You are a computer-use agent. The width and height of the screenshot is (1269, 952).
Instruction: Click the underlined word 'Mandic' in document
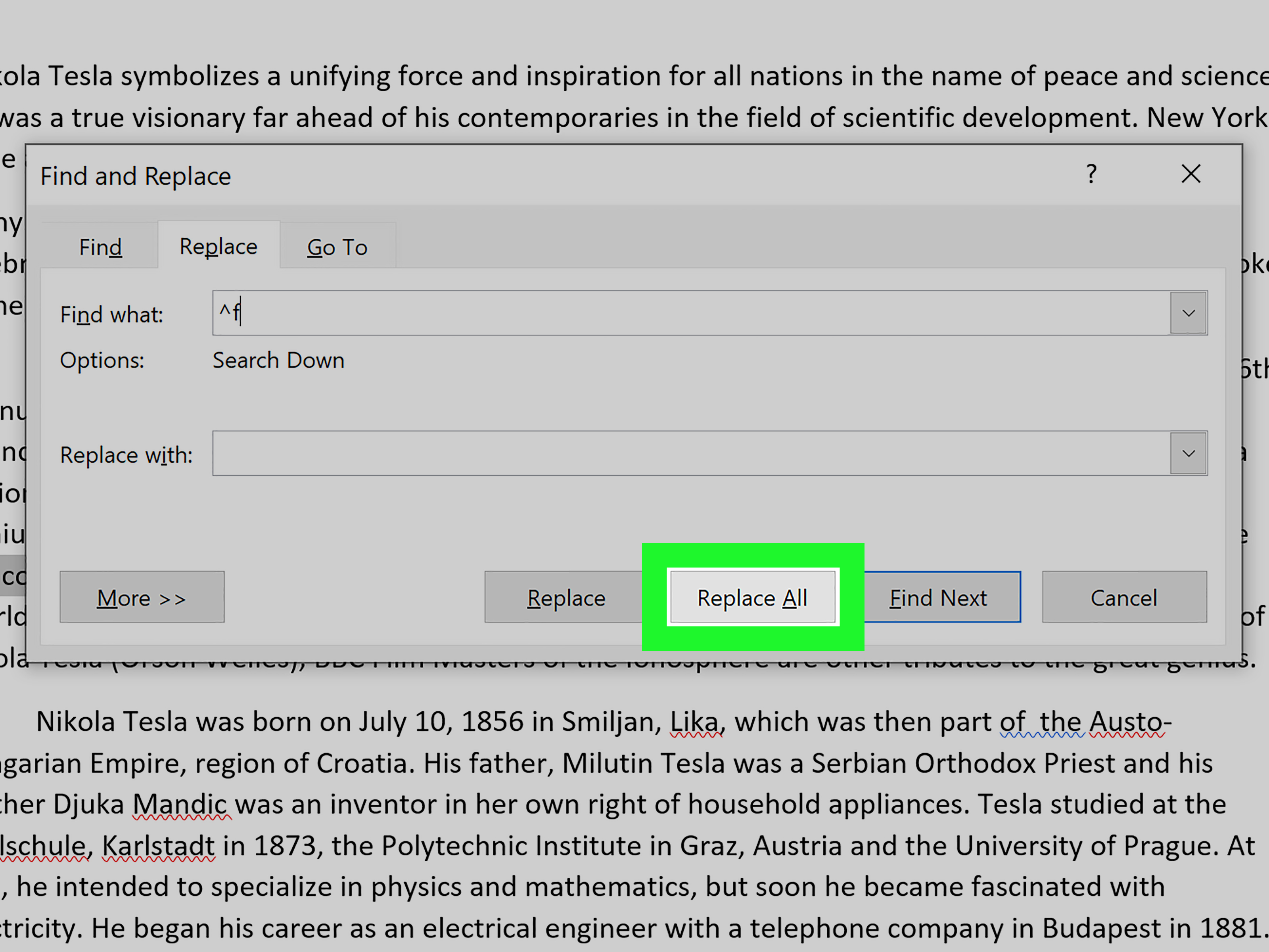[180, 804]
